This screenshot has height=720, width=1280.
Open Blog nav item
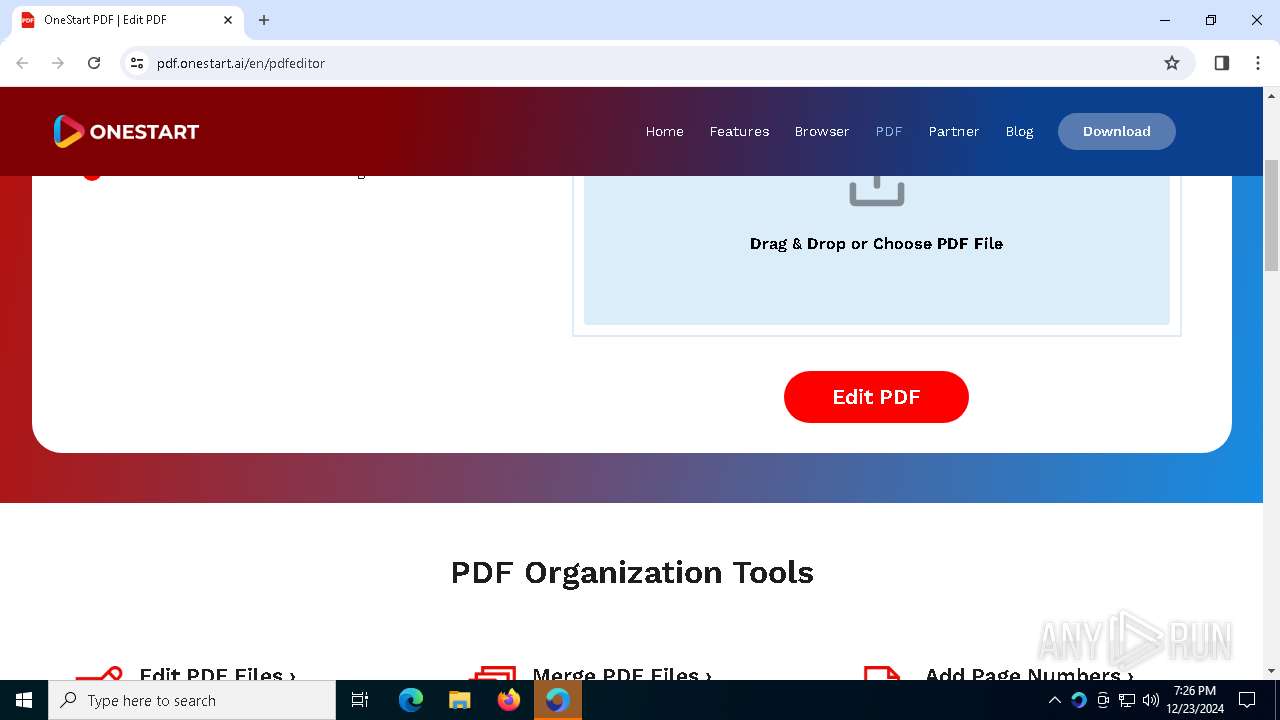(x=1019, y=131)
